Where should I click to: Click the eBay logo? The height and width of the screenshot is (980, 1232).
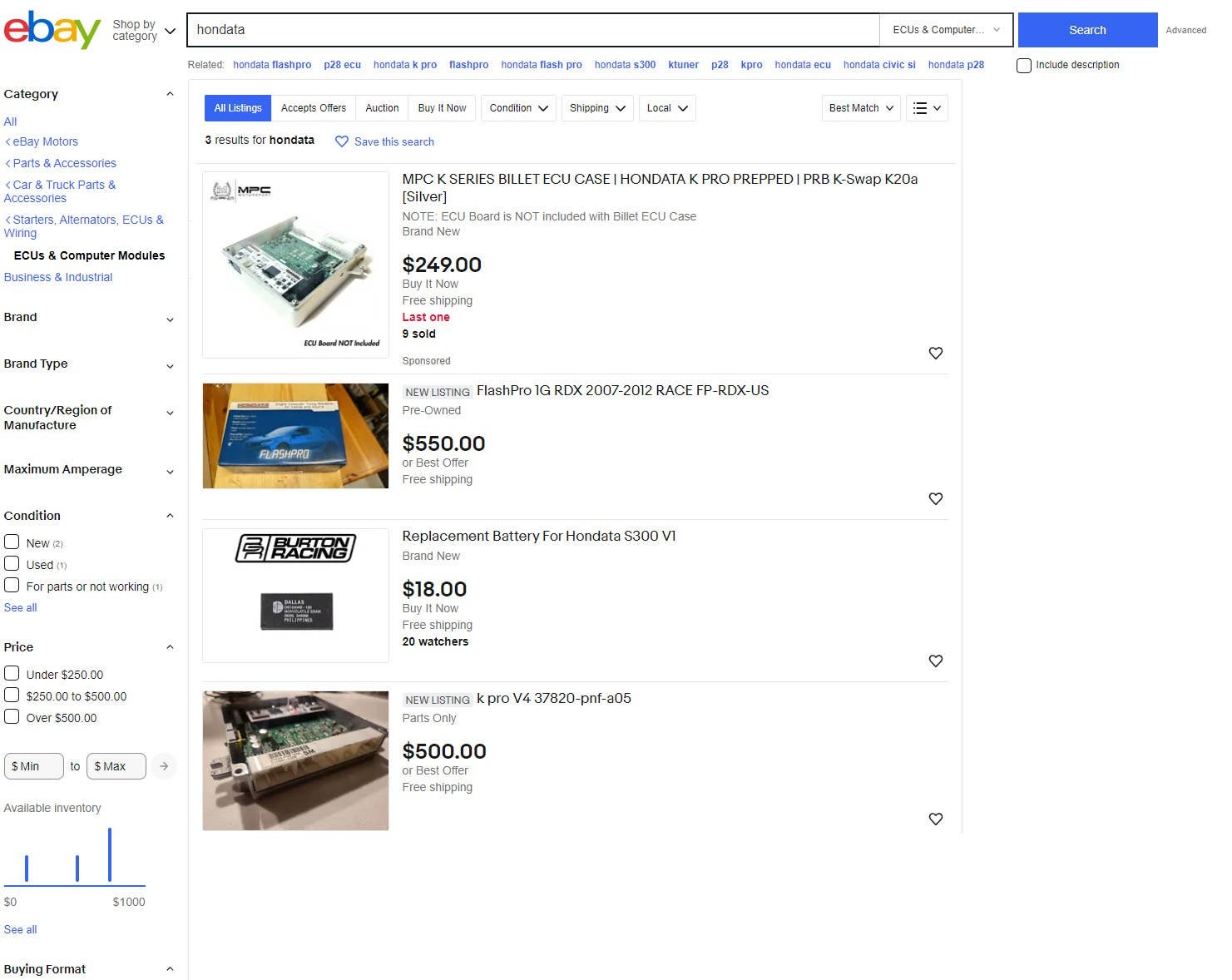click(52, 30)
